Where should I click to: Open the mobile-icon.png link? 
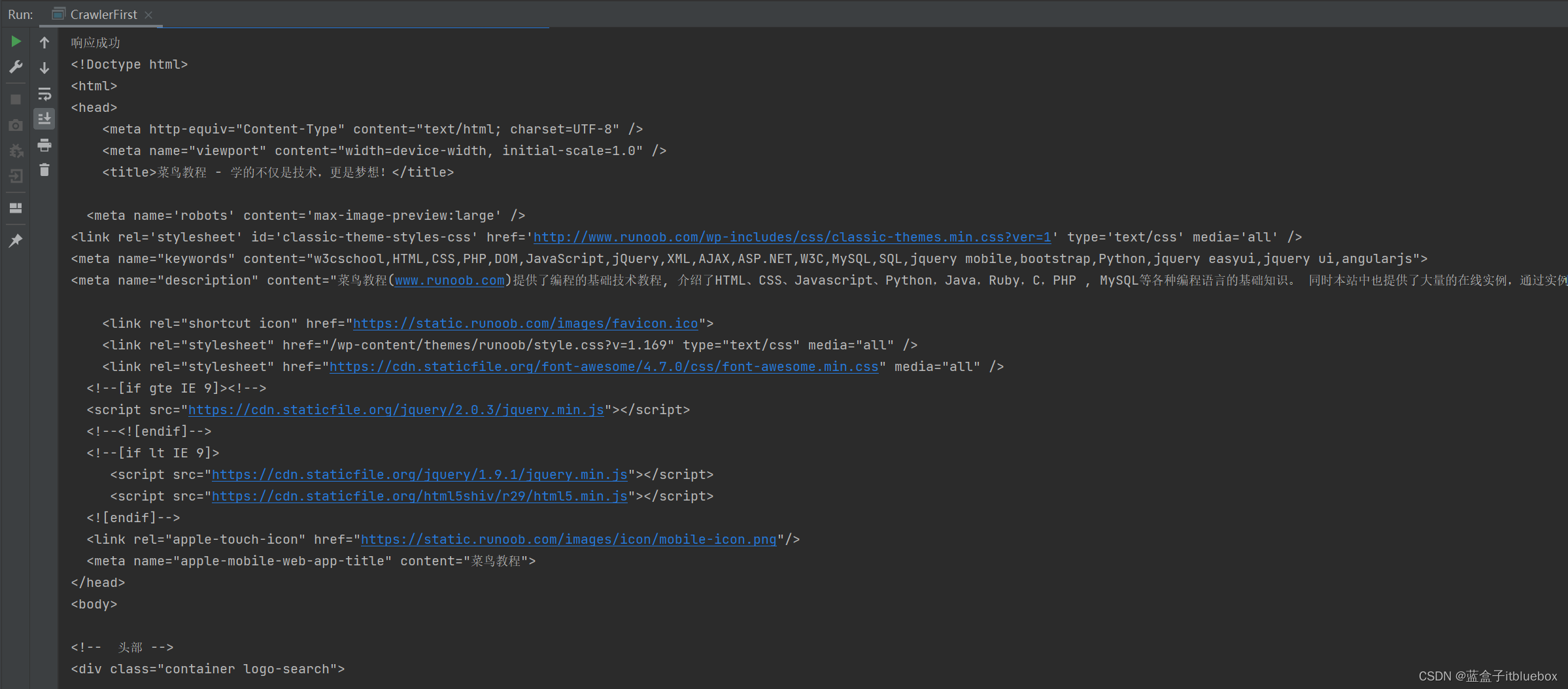[x=569, y=539]
